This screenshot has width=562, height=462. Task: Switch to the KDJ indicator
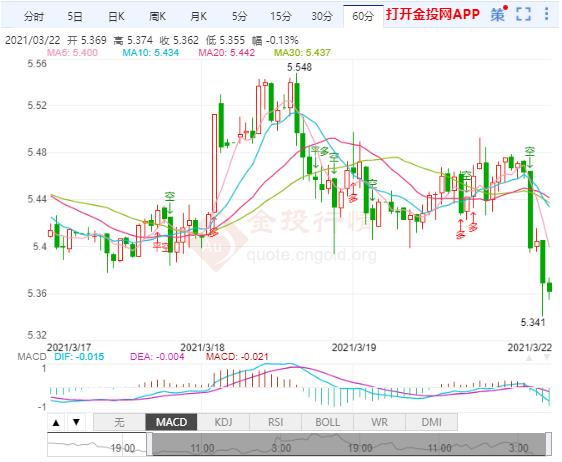point(223,422)
